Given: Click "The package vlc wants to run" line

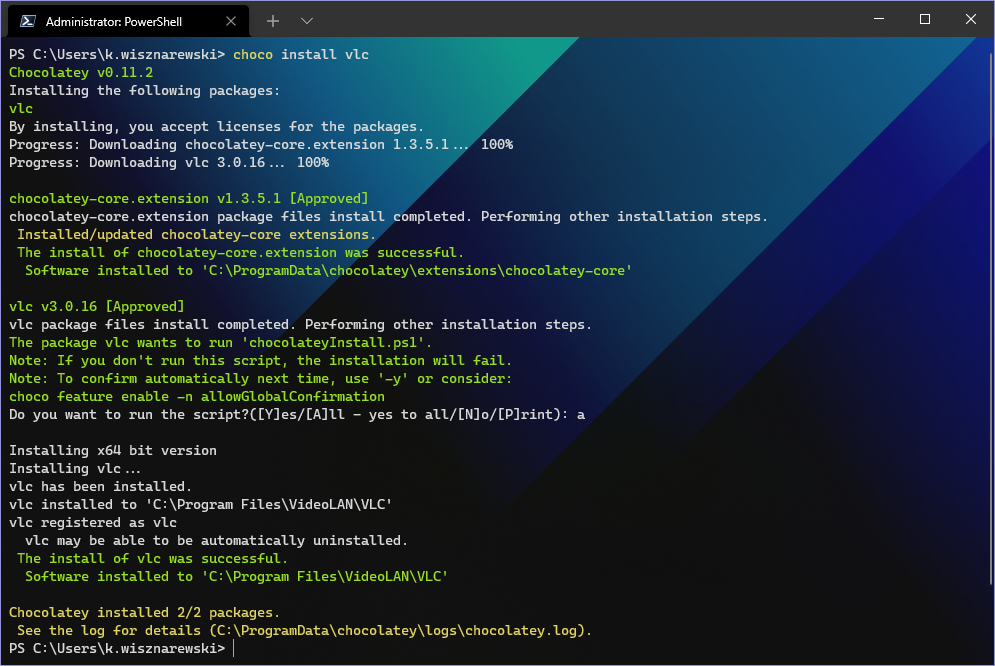Looking at the screenshot, I should [220, 343].
